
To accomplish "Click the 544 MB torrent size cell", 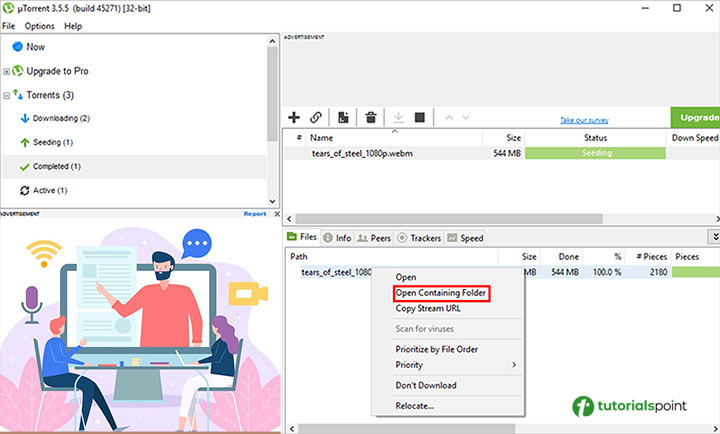I will (x=507, y=153).
